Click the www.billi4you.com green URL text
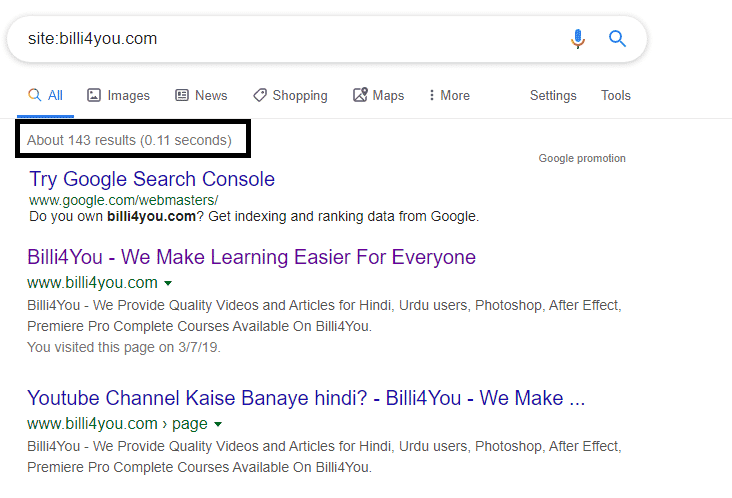The width and height of the screenshot is (732, 498). point(92,283)
